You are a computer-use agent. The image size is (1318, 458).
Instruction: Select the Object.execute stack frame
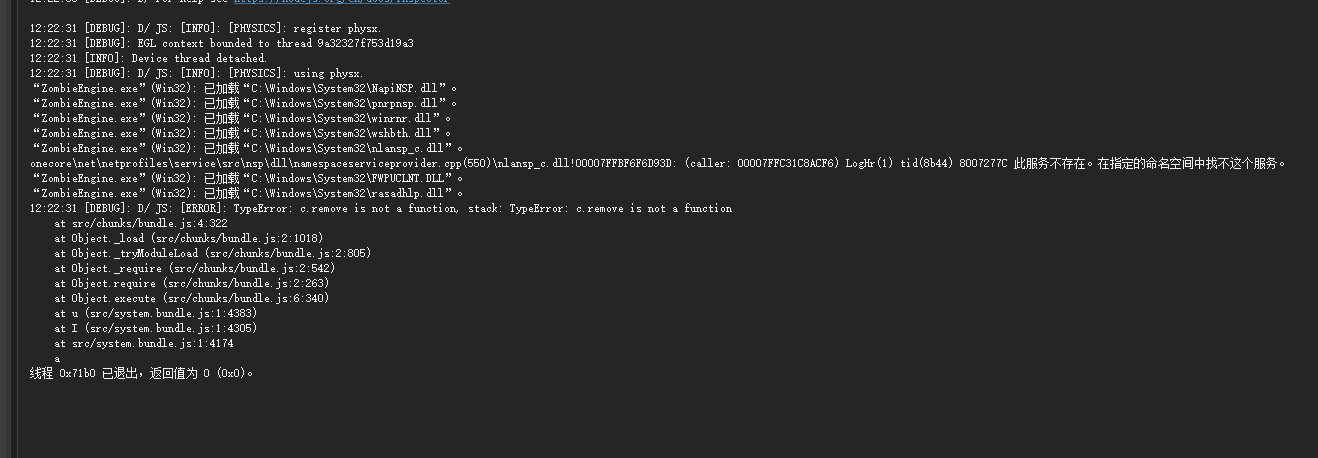pyautogui.click(x=191, y=298)
